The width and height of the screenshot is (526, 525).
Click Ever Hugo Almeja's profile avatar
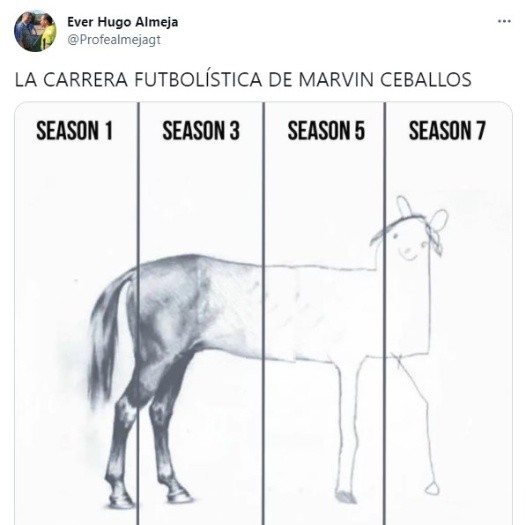pyautogui.click(x=35, y=31)
